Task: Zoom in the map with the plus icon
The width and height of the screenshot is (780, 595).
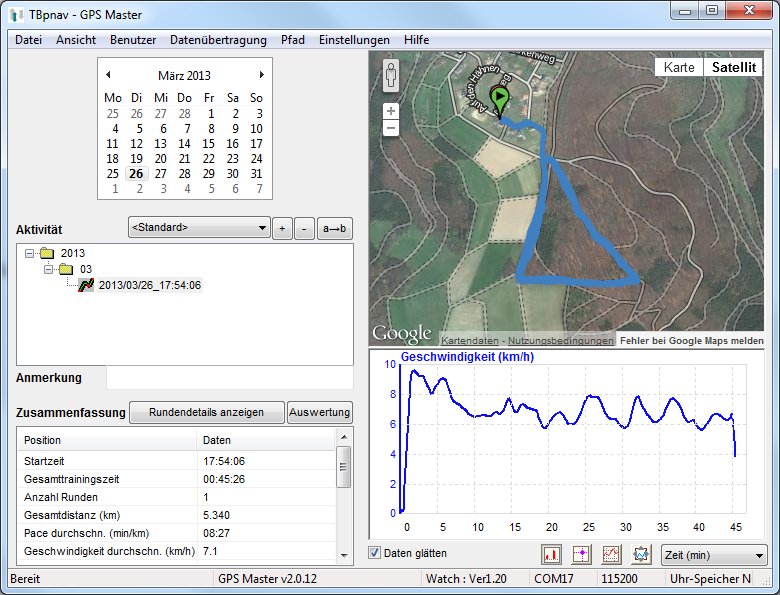Action: pyautogui.click(x=391, y=111)
